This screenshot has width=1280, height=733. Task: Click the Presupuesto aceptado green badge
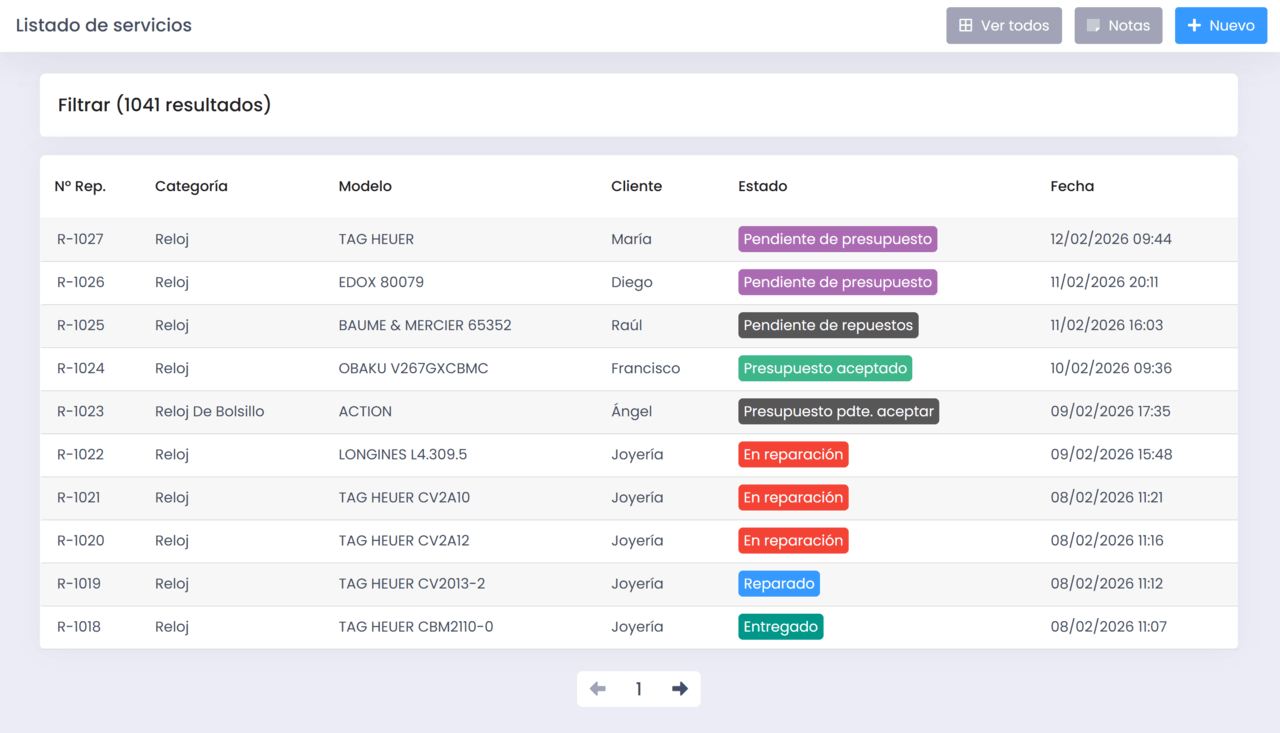(825, 368)
